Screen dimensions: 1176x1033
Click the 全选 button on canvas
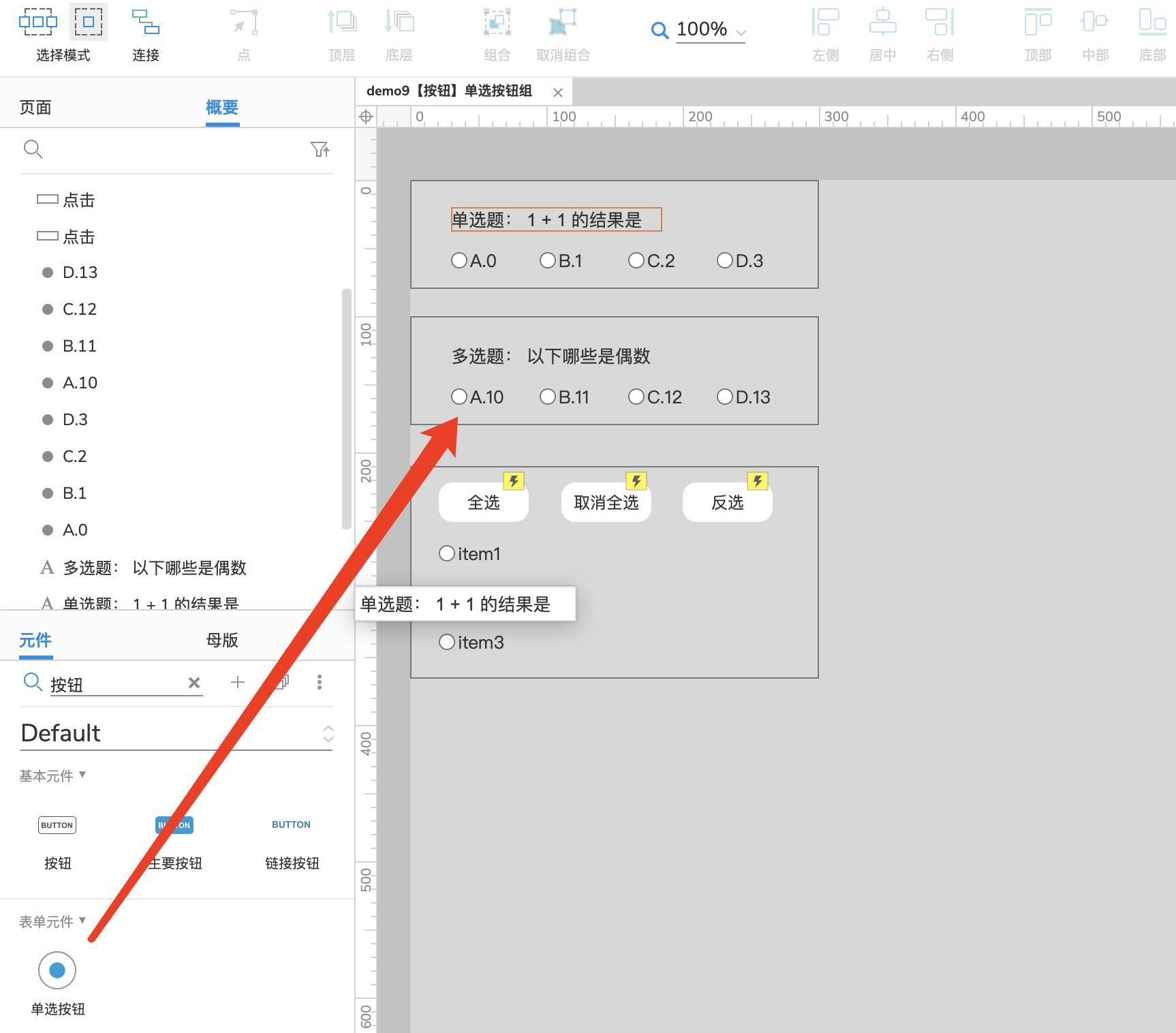[x=484, y=502]
